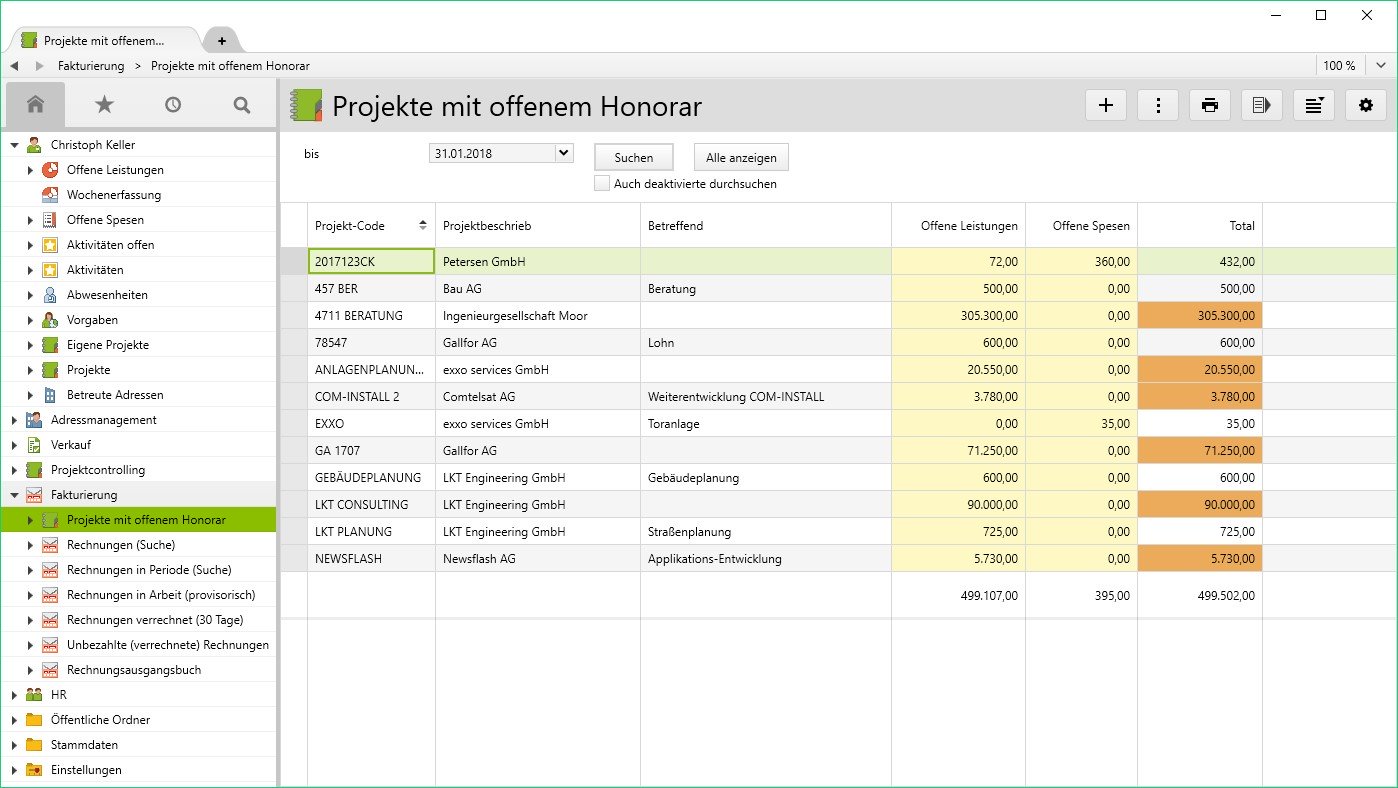The width and height of the screenshot is (1398, 788).
Task: Open the date dropdown showing 31.01.2018
Action: 563,154
